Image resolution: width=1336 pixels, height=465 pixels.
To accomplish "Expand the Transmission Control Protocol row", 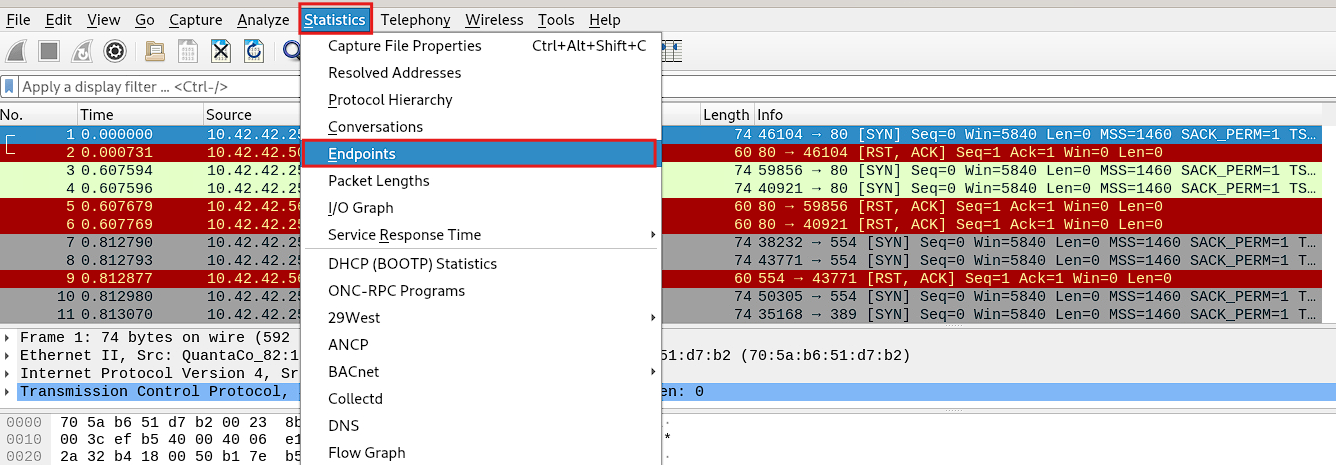I will 9,392.
